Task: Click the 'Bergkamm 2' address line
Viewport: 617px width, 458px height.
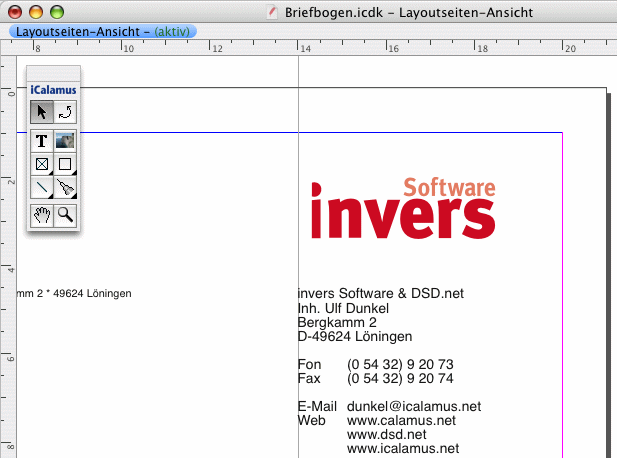Action: point(337,323)
